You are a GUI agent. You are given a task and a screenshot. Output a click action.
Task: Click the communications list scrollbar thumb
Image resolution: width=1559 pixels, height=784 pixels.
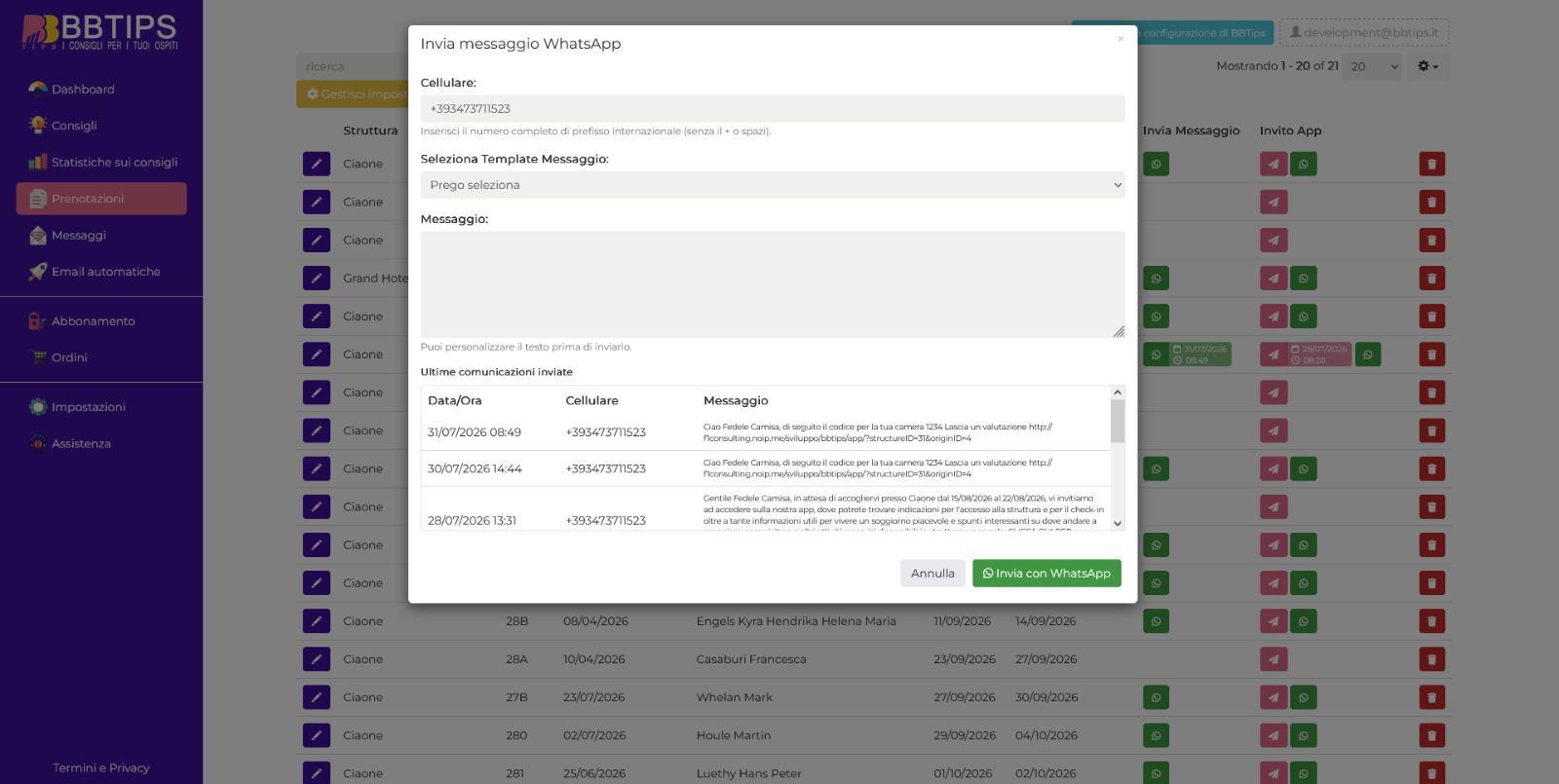1118,421
